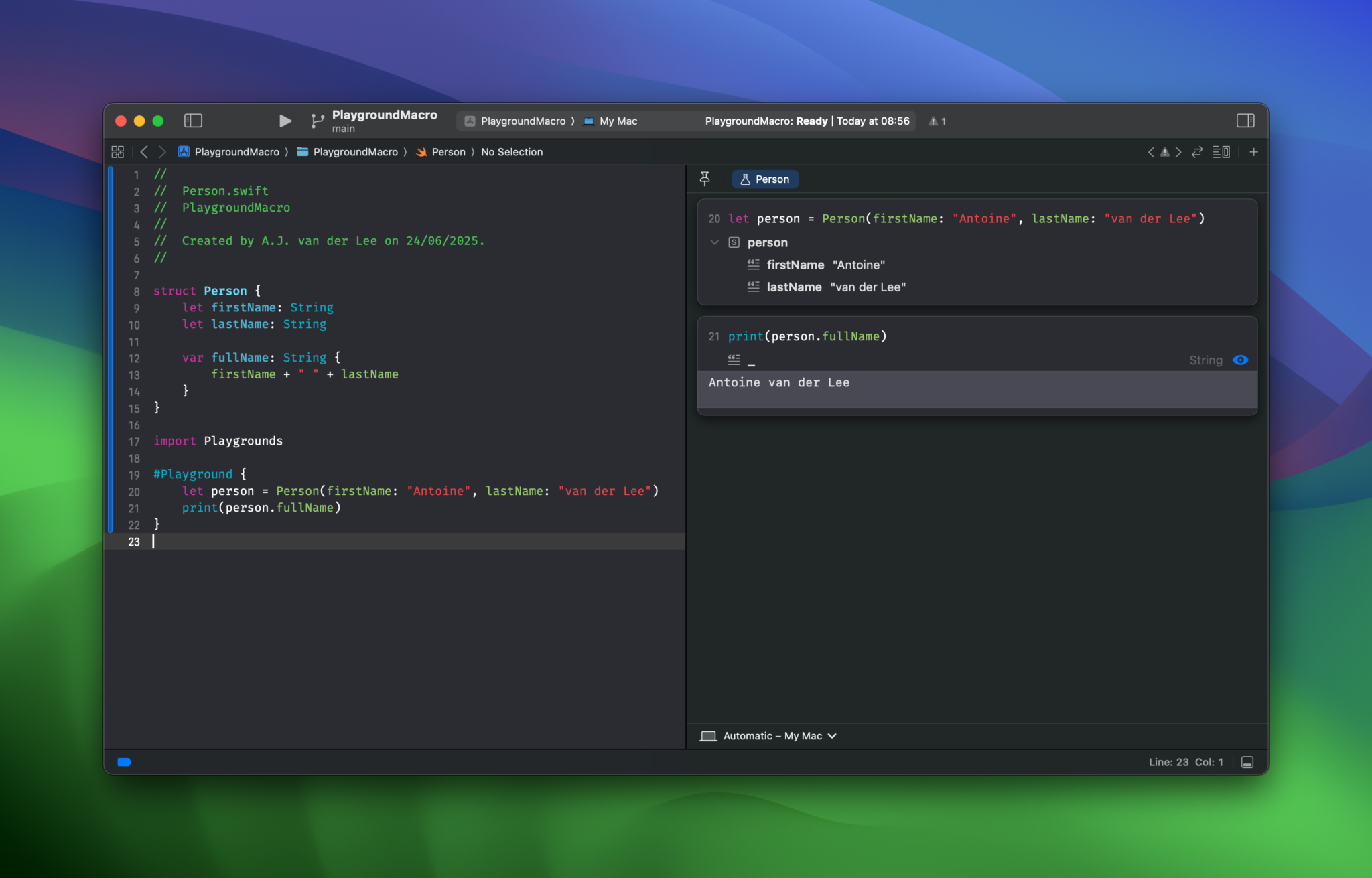Add a new editor with plus
Image resolution: width=1372 pixels, height=878 pixels.
(1253, 152)
